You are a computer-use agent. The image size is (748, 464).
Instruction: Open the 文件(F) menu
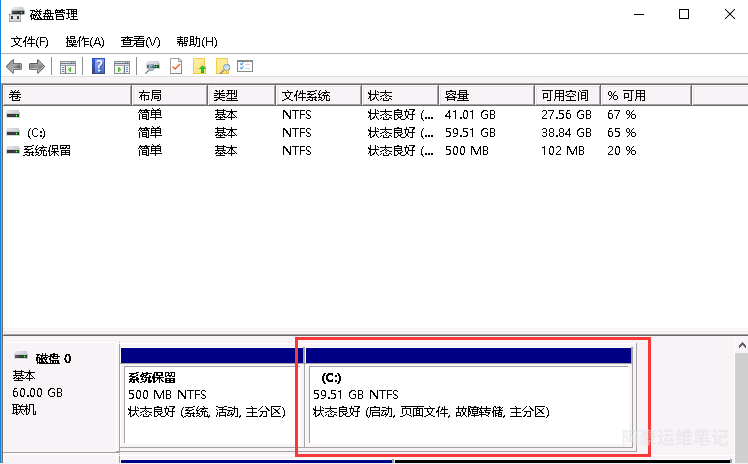[30, 42]
